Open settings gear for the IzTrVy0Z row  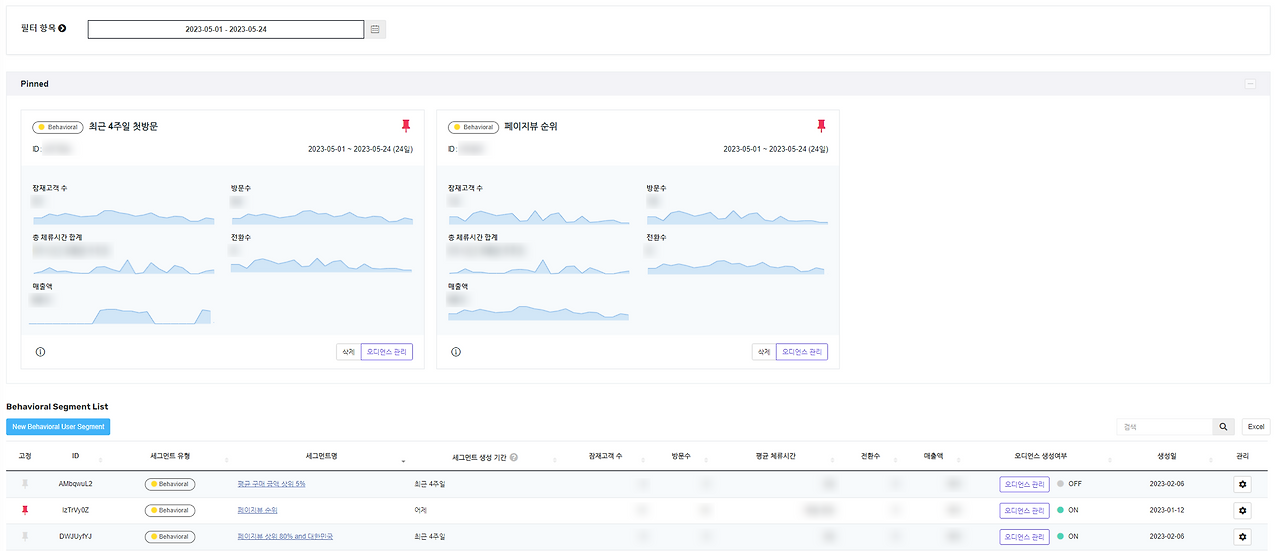pos(1243,510)
